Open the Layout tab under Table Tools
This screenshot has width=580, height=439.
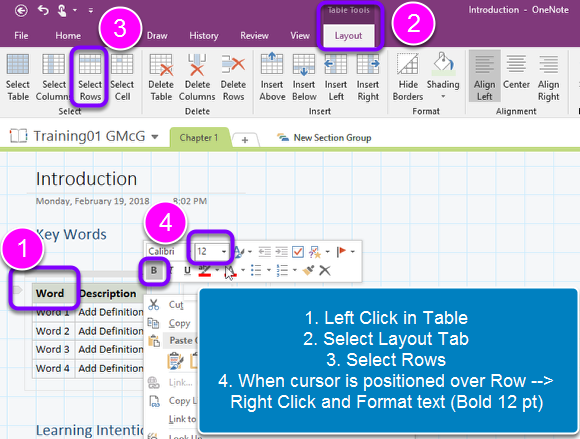(348, 36)
